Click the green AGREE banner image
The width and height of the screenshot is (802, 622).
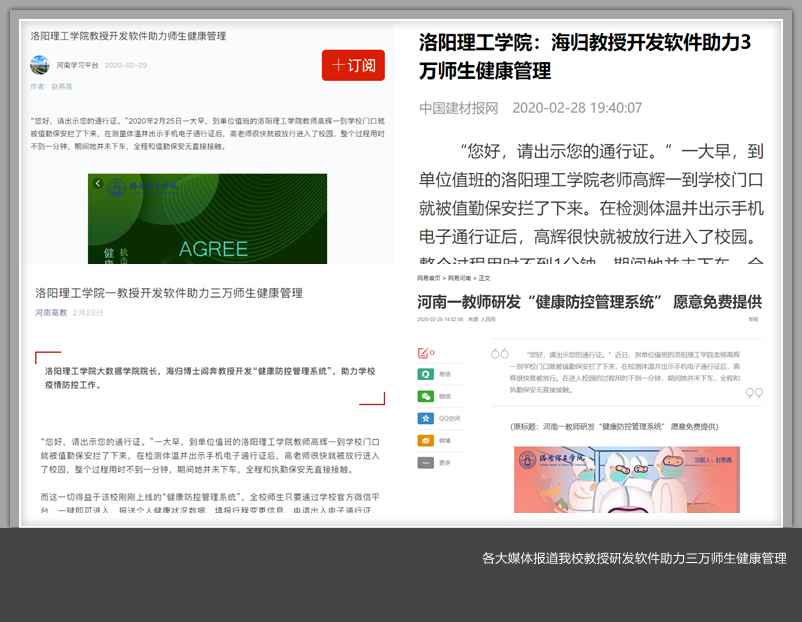point(207,219)
